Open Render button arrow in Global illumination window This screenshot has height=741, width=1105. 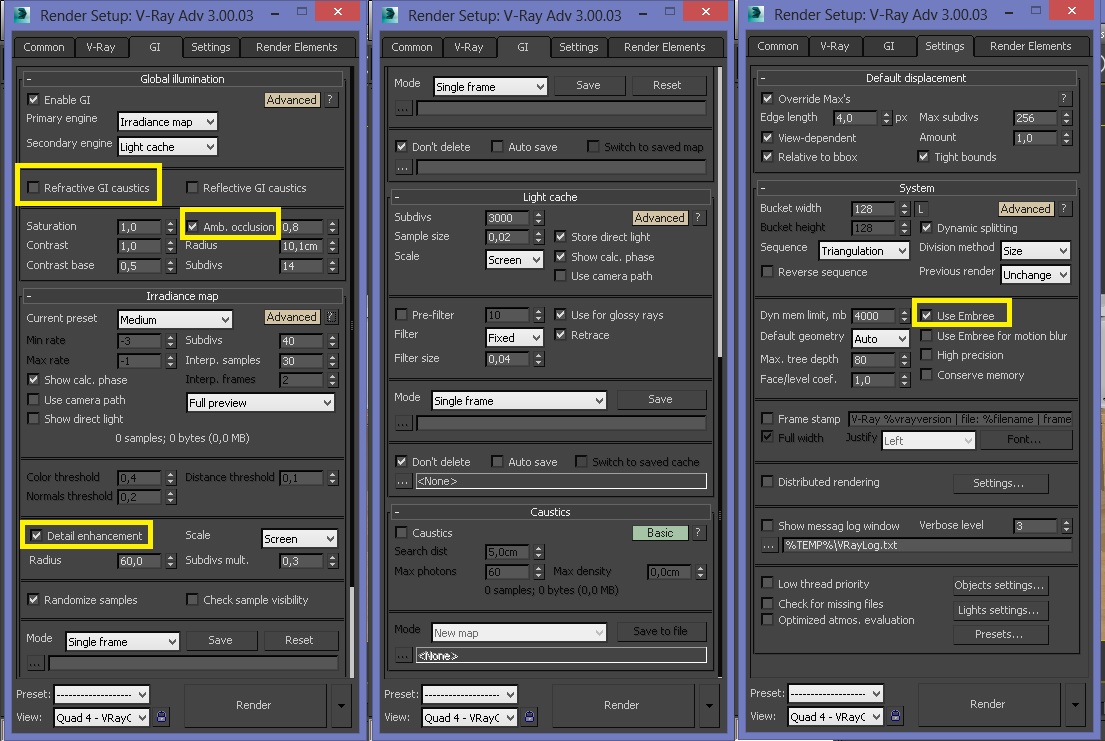coord(342,705)
